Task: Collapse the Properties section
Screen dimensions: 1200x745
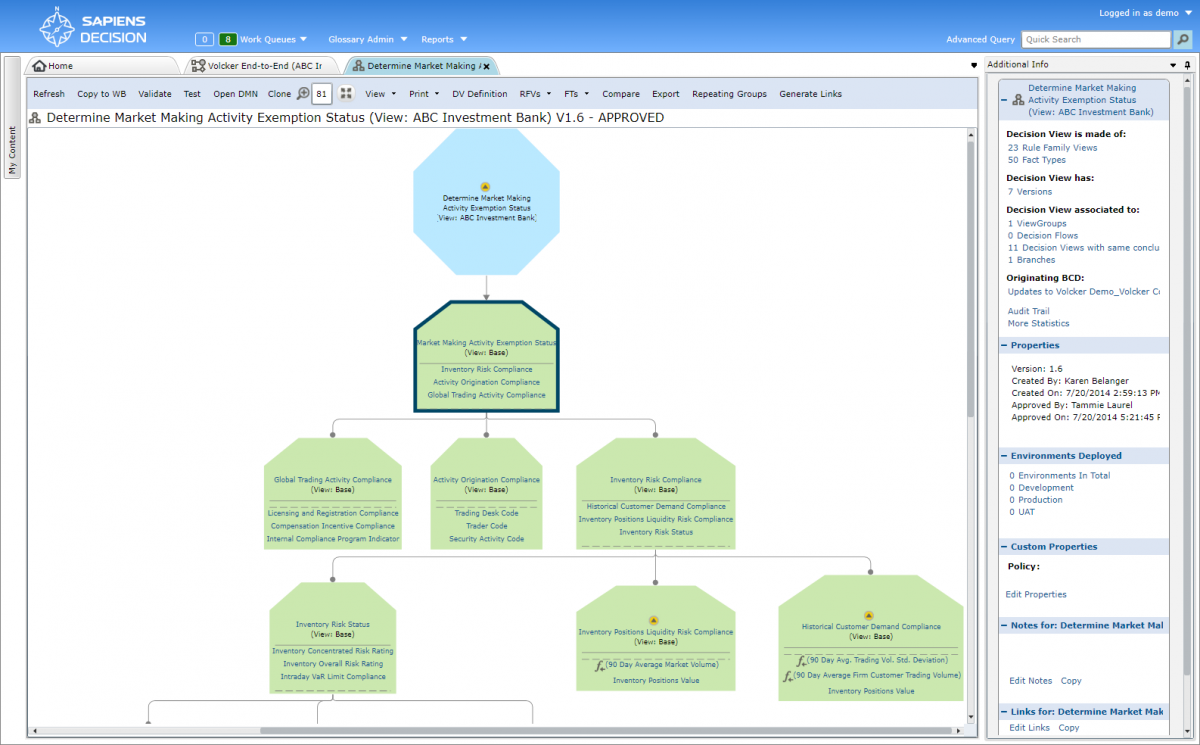Action: coord(1004,346)
